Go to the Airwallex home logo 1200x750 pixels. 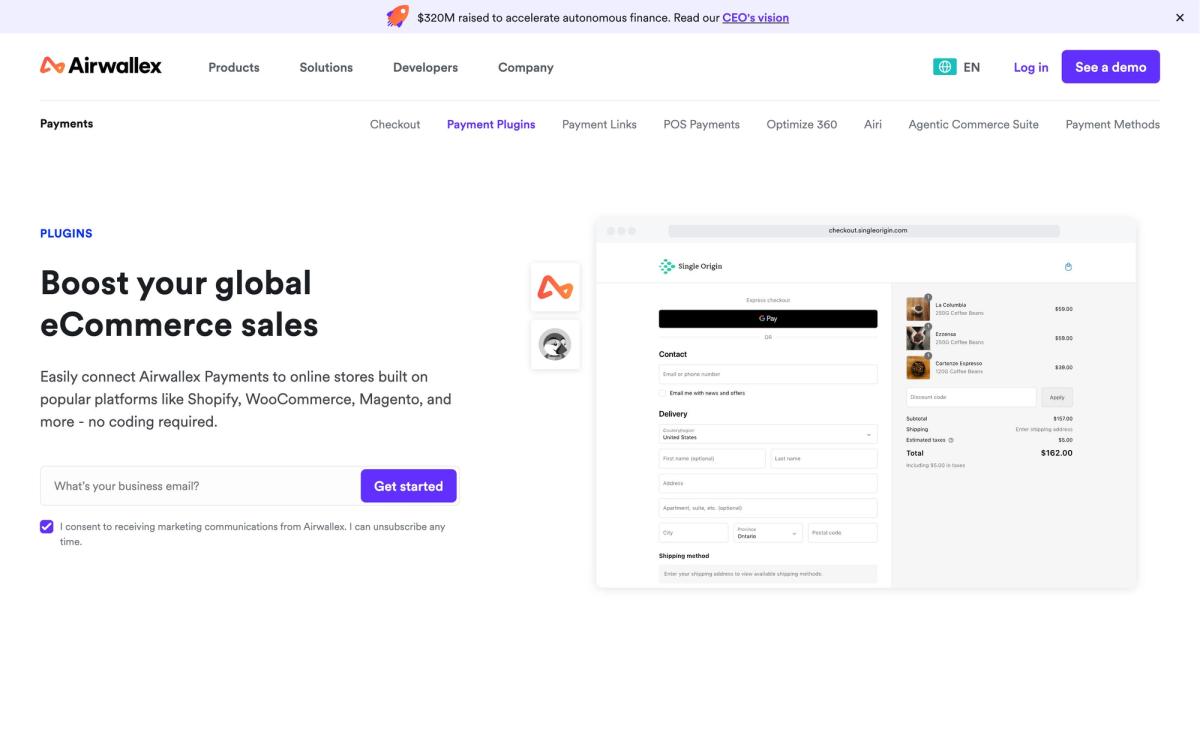click(101, 66)
